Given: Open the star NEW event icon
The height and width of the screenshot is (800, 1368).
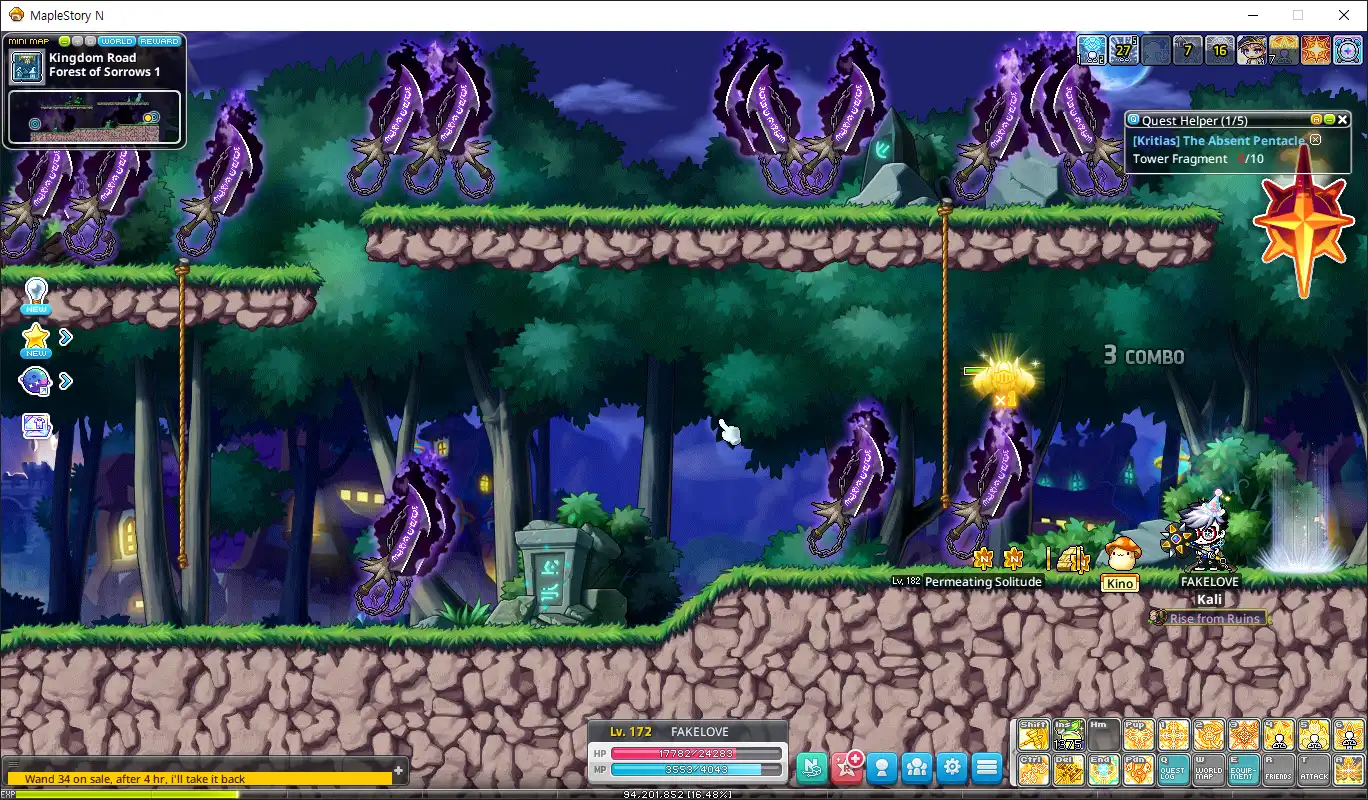Looking at the screenshot, I should point(36,340).
